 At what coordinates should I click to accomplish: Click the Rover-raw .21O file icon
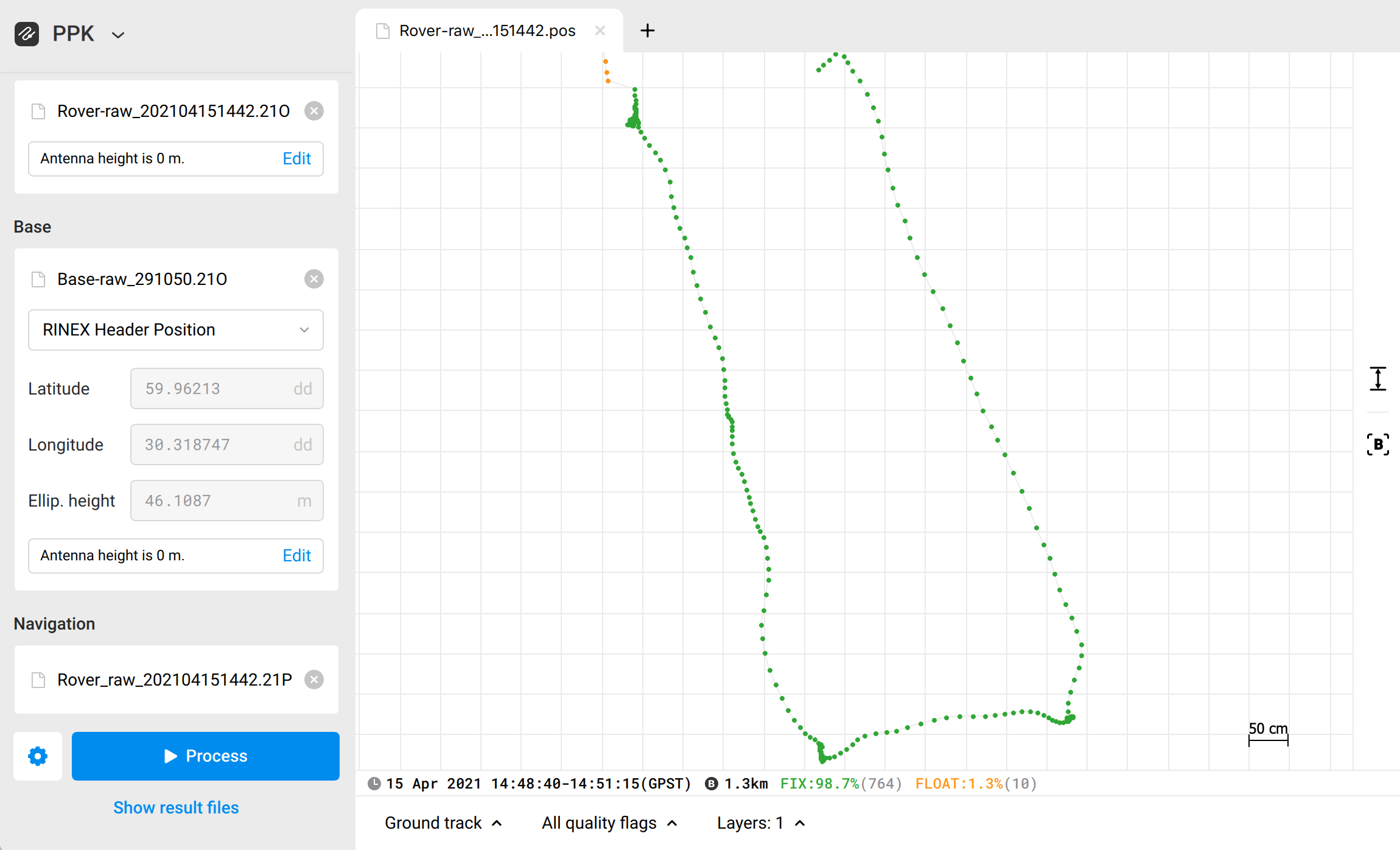pos(38,111)
